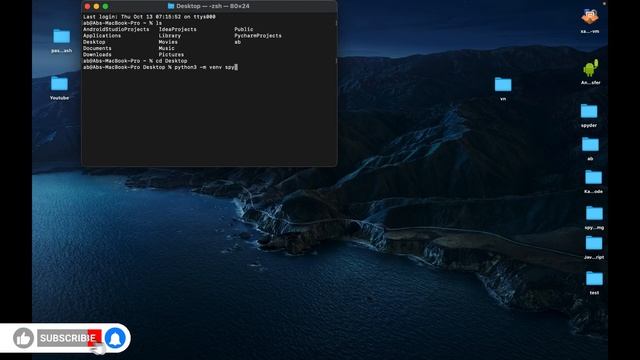The height and width of the screenshot is (360, 640).
Task: Click the 'python3 -m venv spy' command
Action: [204, 67]
